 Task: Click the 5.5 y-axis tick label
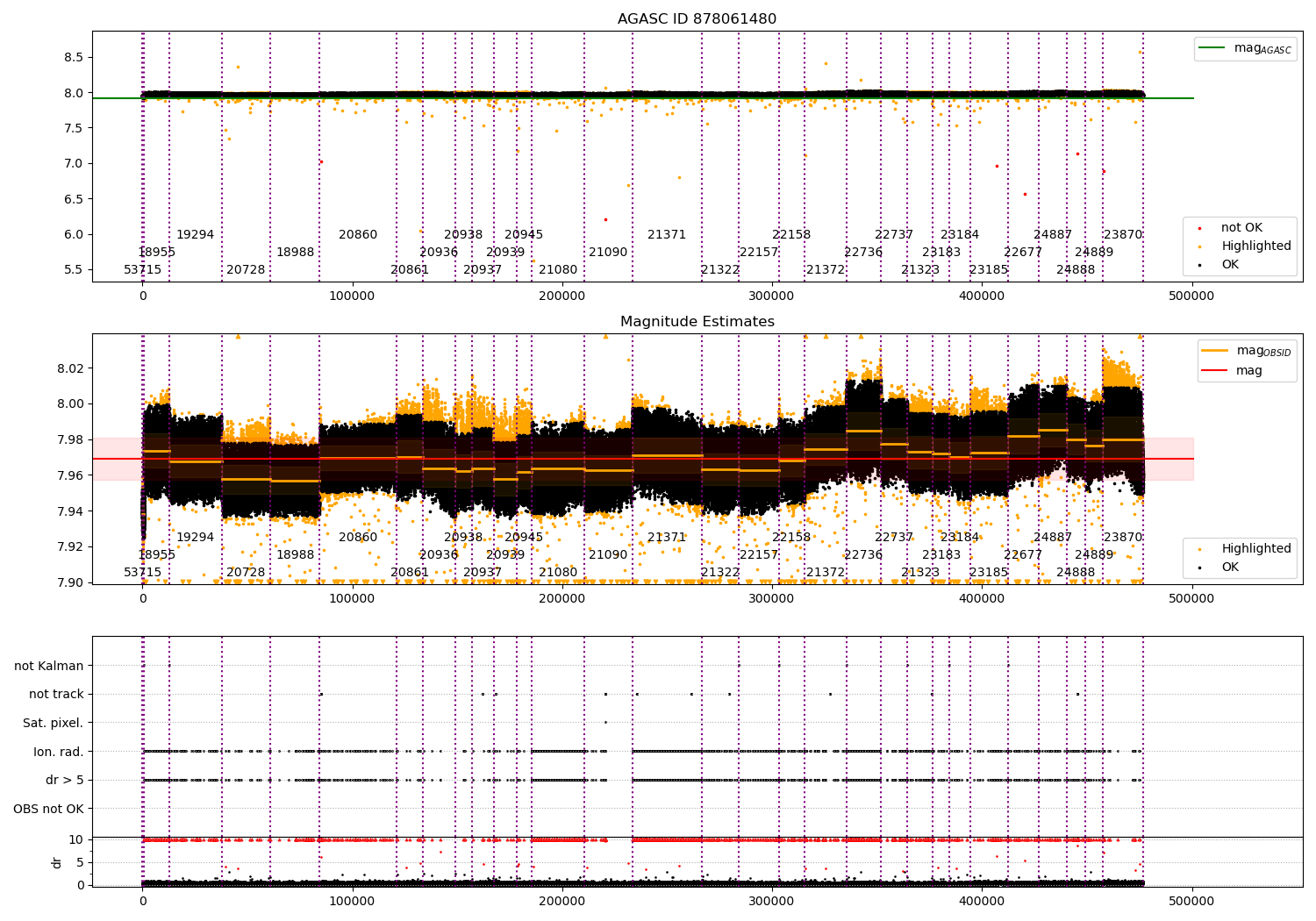pyautogui.click(x=73, y=269)
